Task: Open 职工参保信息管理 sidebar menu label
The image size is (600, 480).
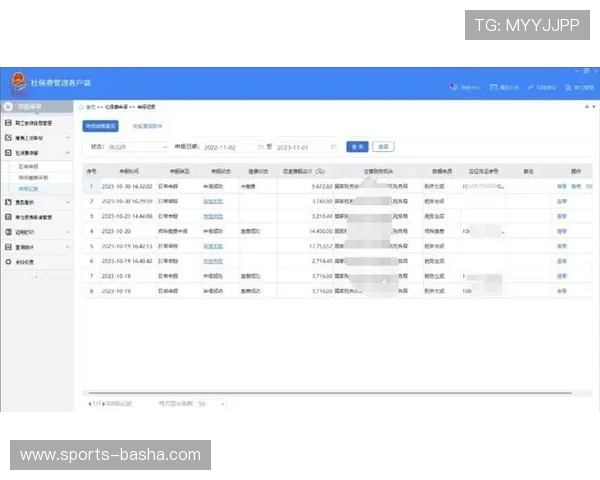Action: pyautogui.click(x=34, y=123)
